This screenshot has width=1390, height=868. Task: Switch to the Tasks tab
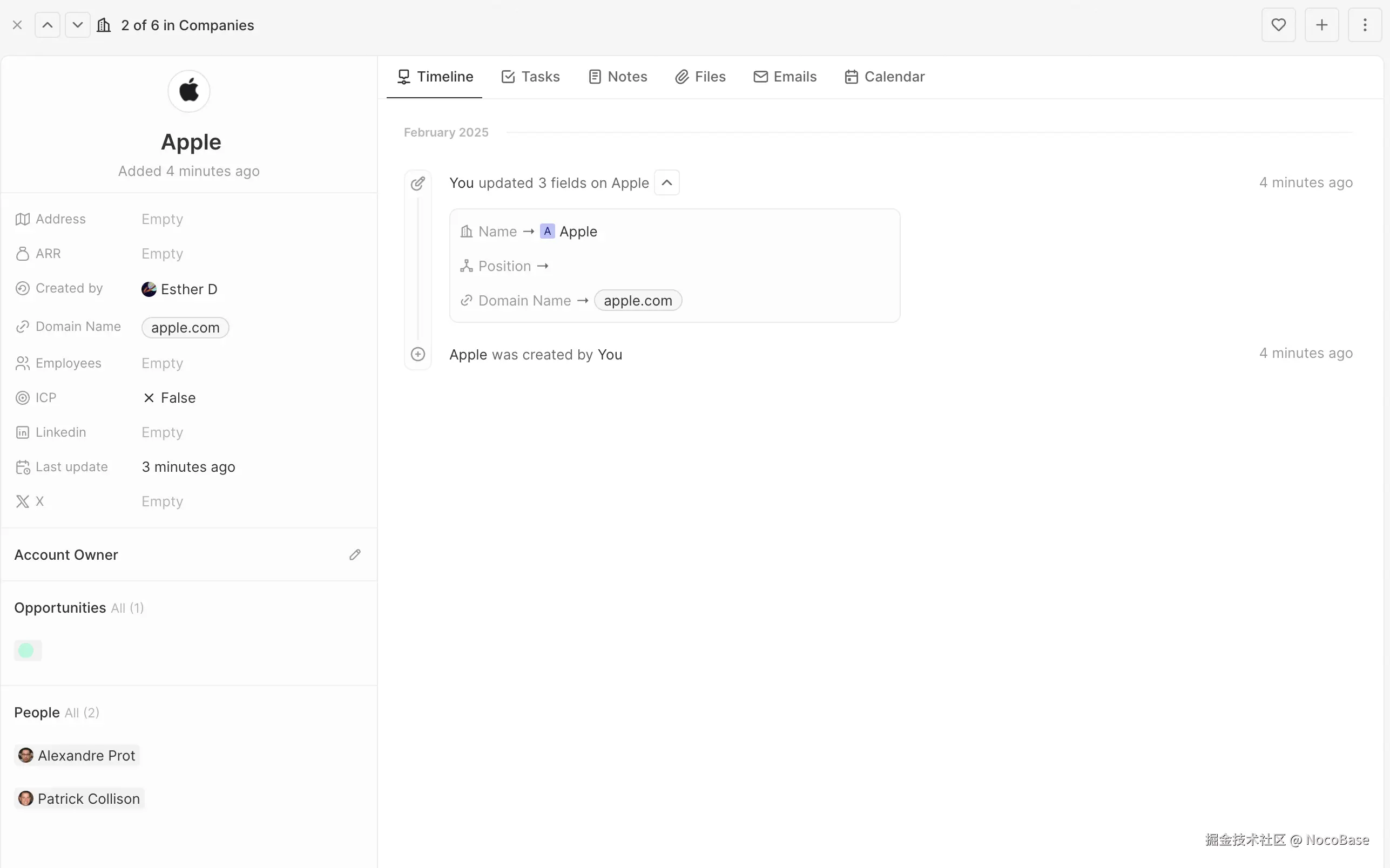[x=530, y=77]
